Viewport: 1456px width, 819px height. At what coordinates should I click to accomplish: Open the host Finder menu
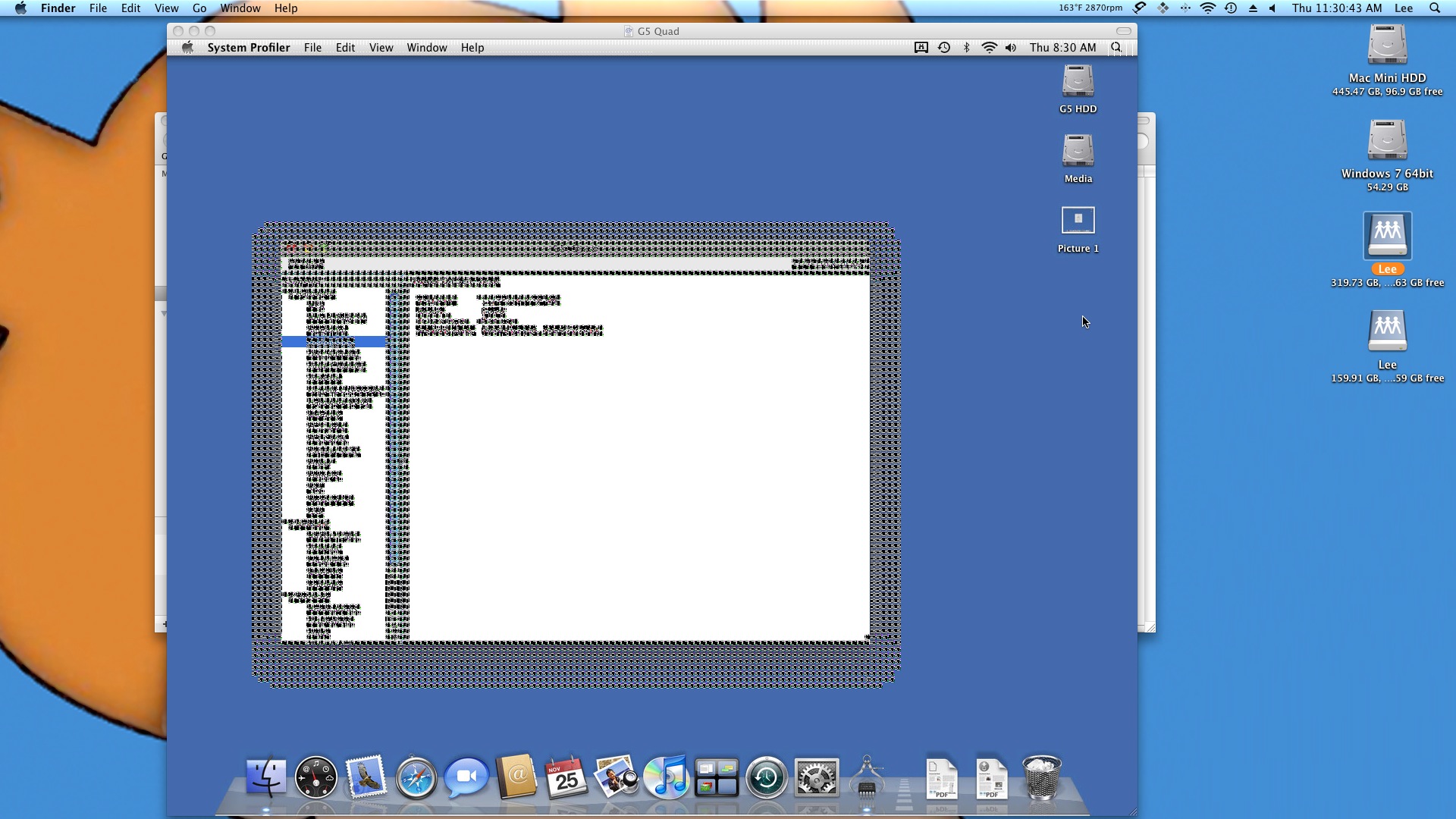pyautogui.click(x=58, y=8)
